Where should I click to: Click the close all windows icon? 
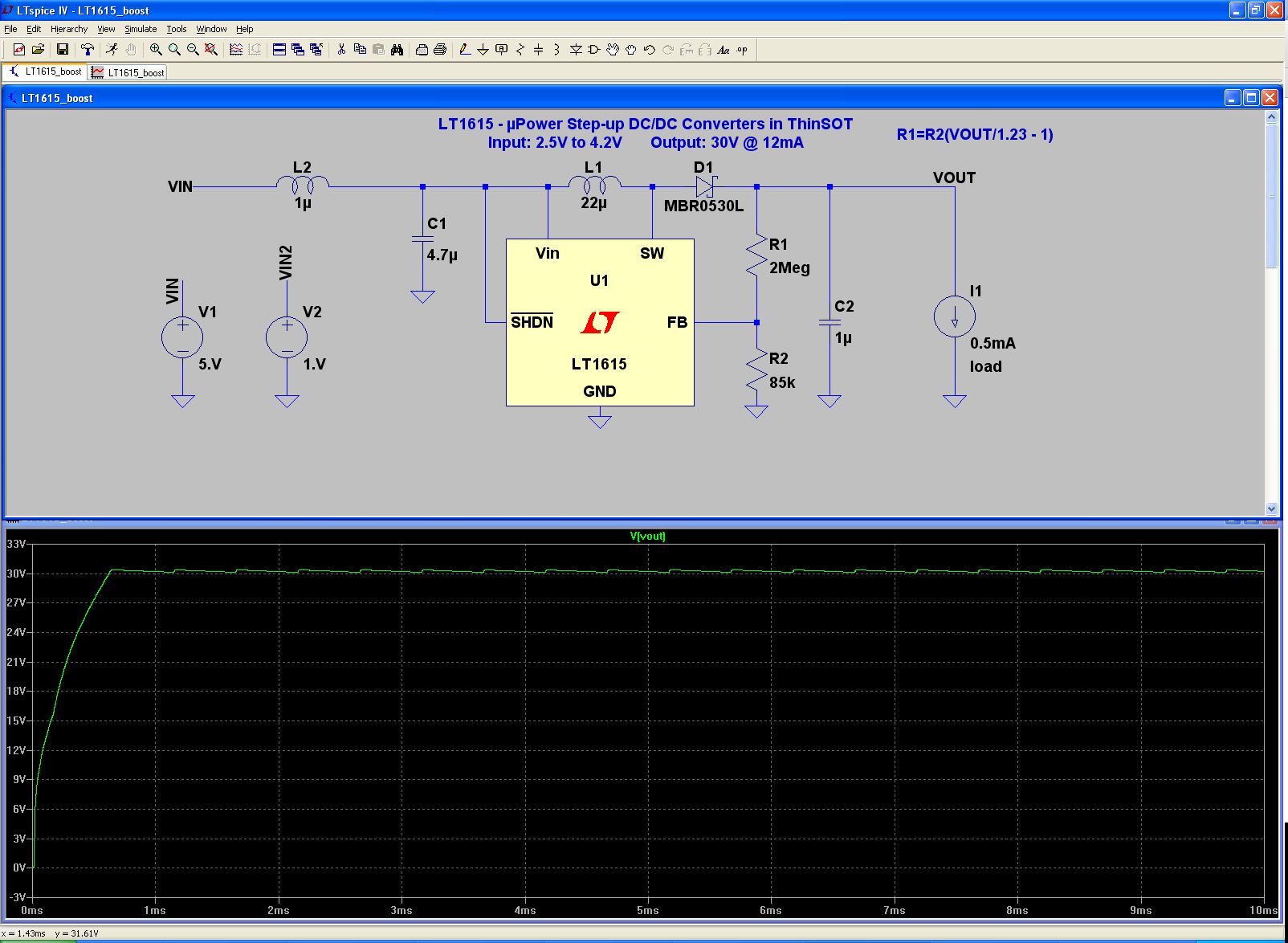pyautogui.click(x=316, y=50)
